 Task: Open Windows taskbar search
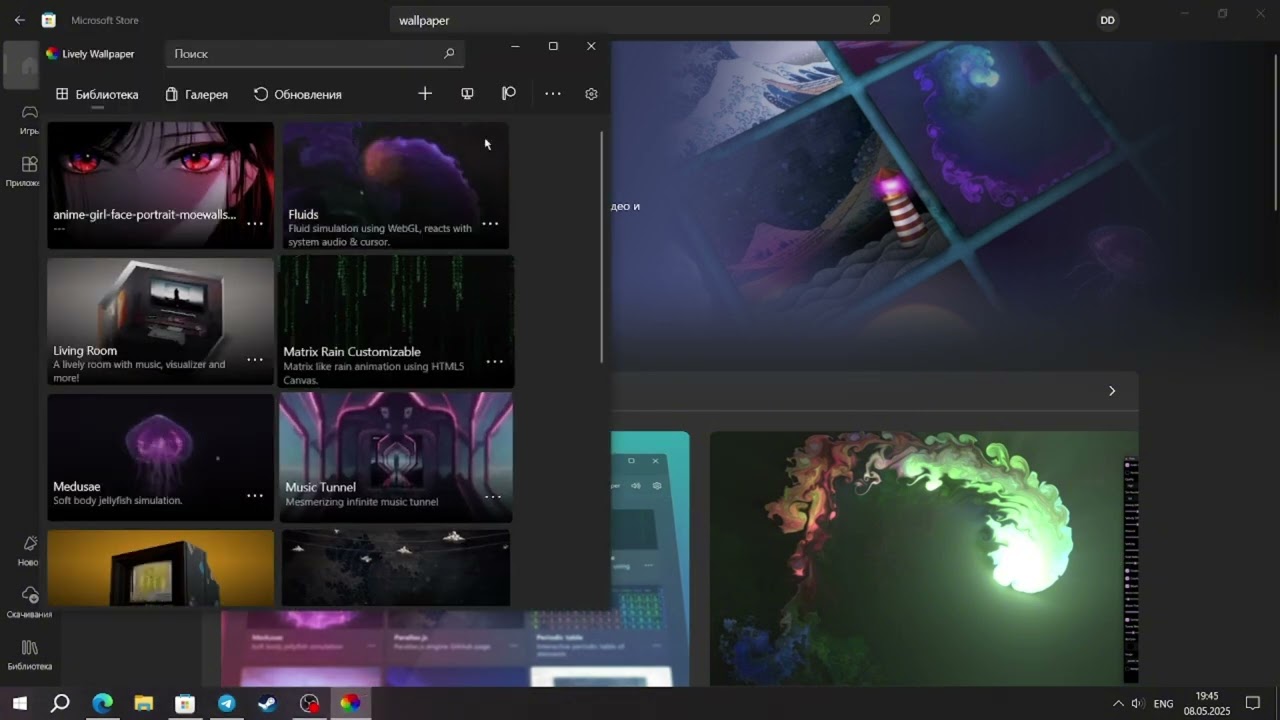(60, 703)
